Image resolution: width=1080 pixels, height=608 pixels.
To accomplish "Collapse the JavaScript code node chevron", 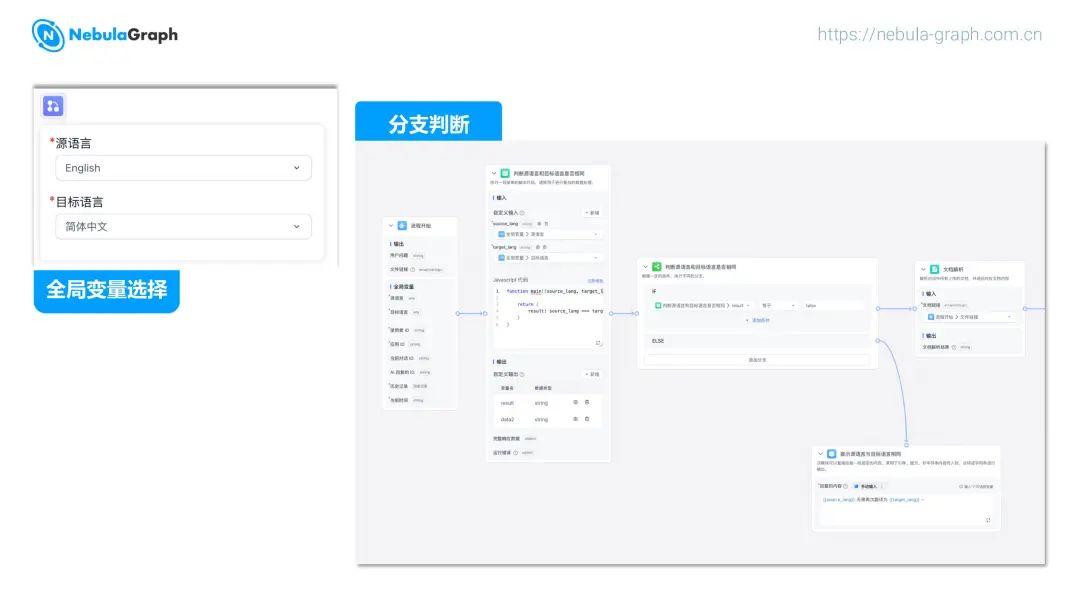I will (494, 174).
